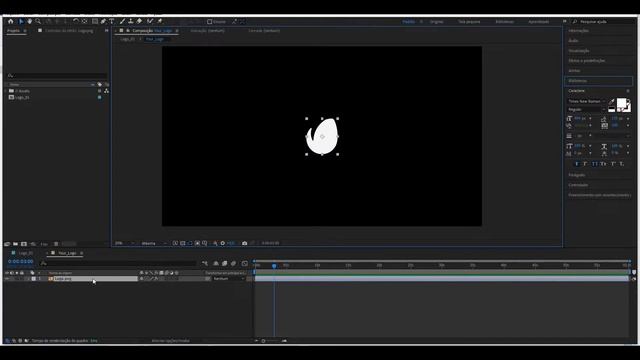The width and height of the screenshot is (640, 360).
Task: Select the Pen tool
Action: [103, 21]
